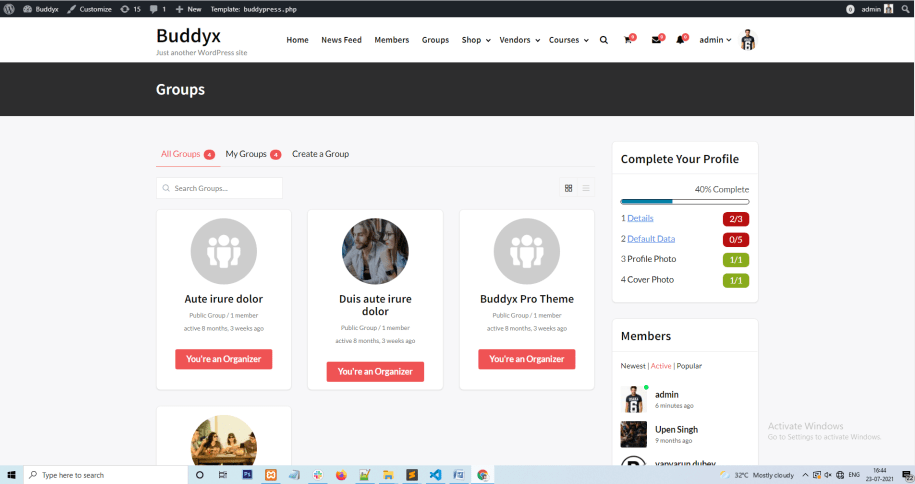This screenshot has width=915, height=484.
Task: Show Active members in the widget
Action: click(661, 365)
